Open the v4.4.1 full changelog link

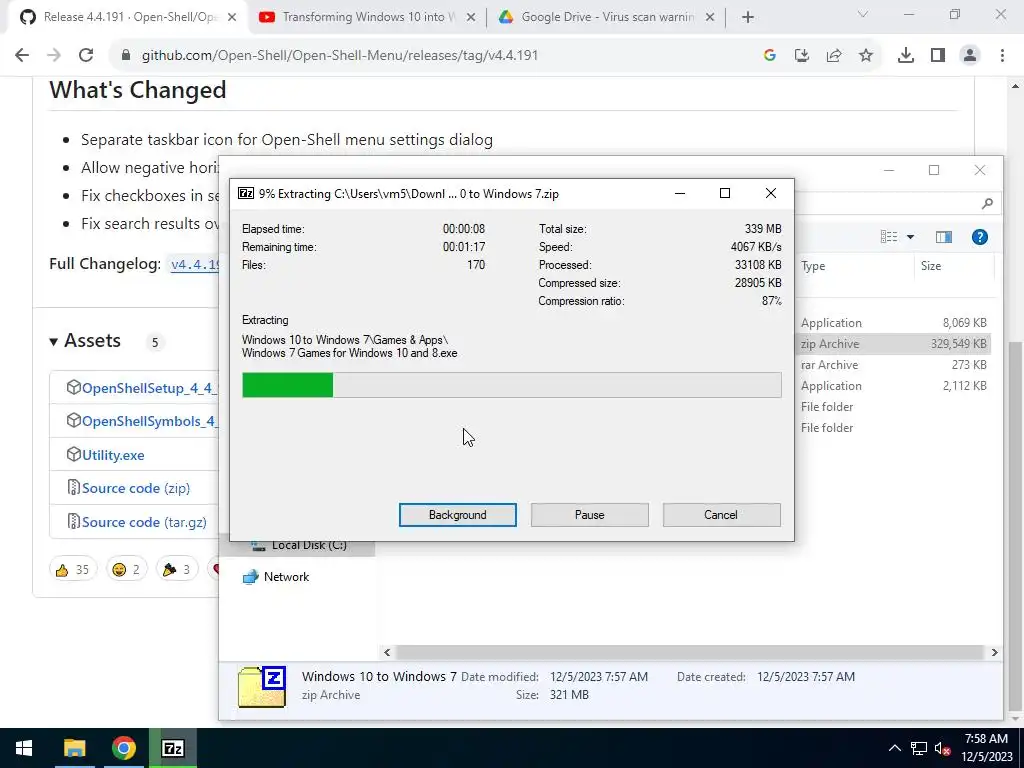[195, 264]
